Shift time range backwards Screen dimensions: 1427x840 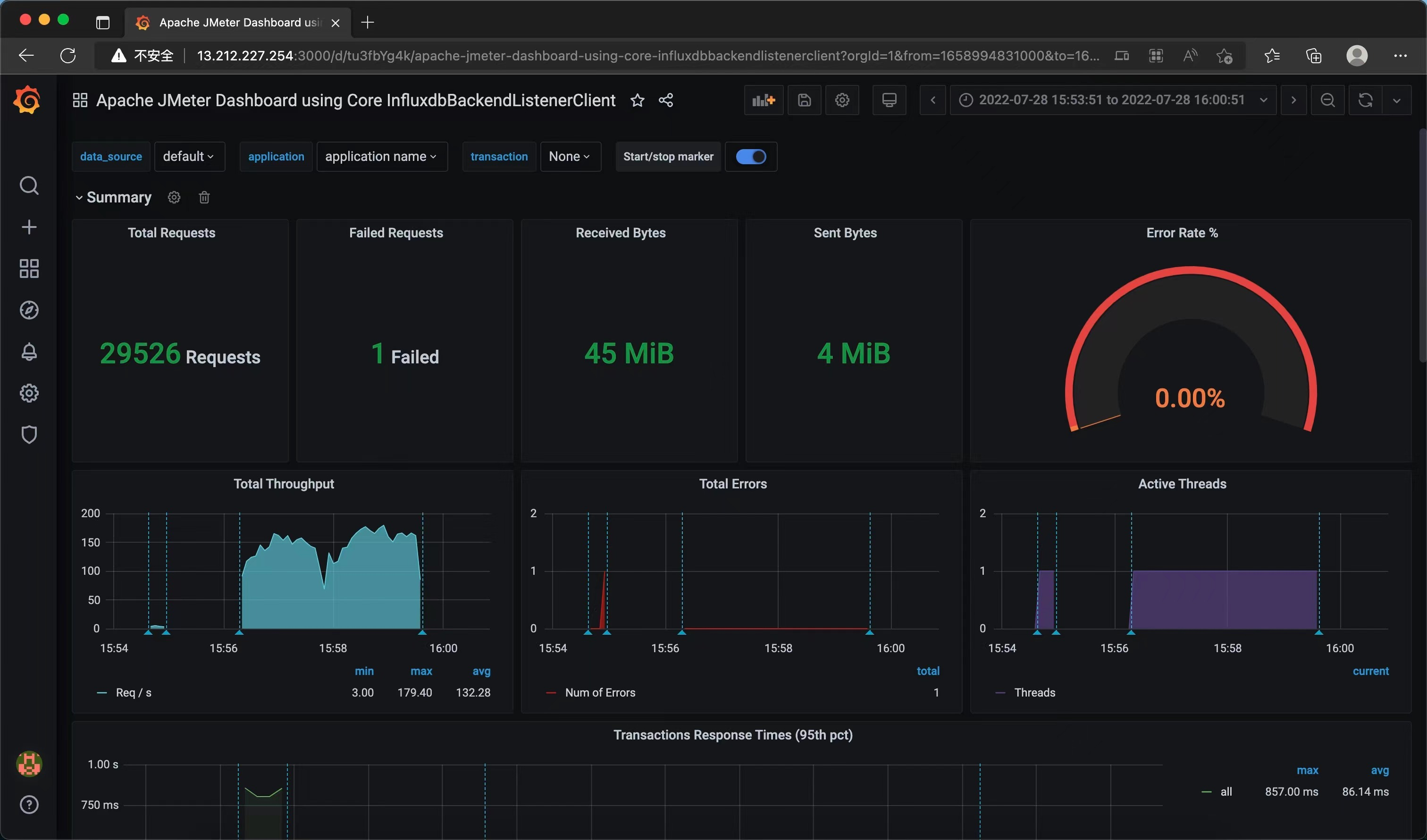pos(932,100)
